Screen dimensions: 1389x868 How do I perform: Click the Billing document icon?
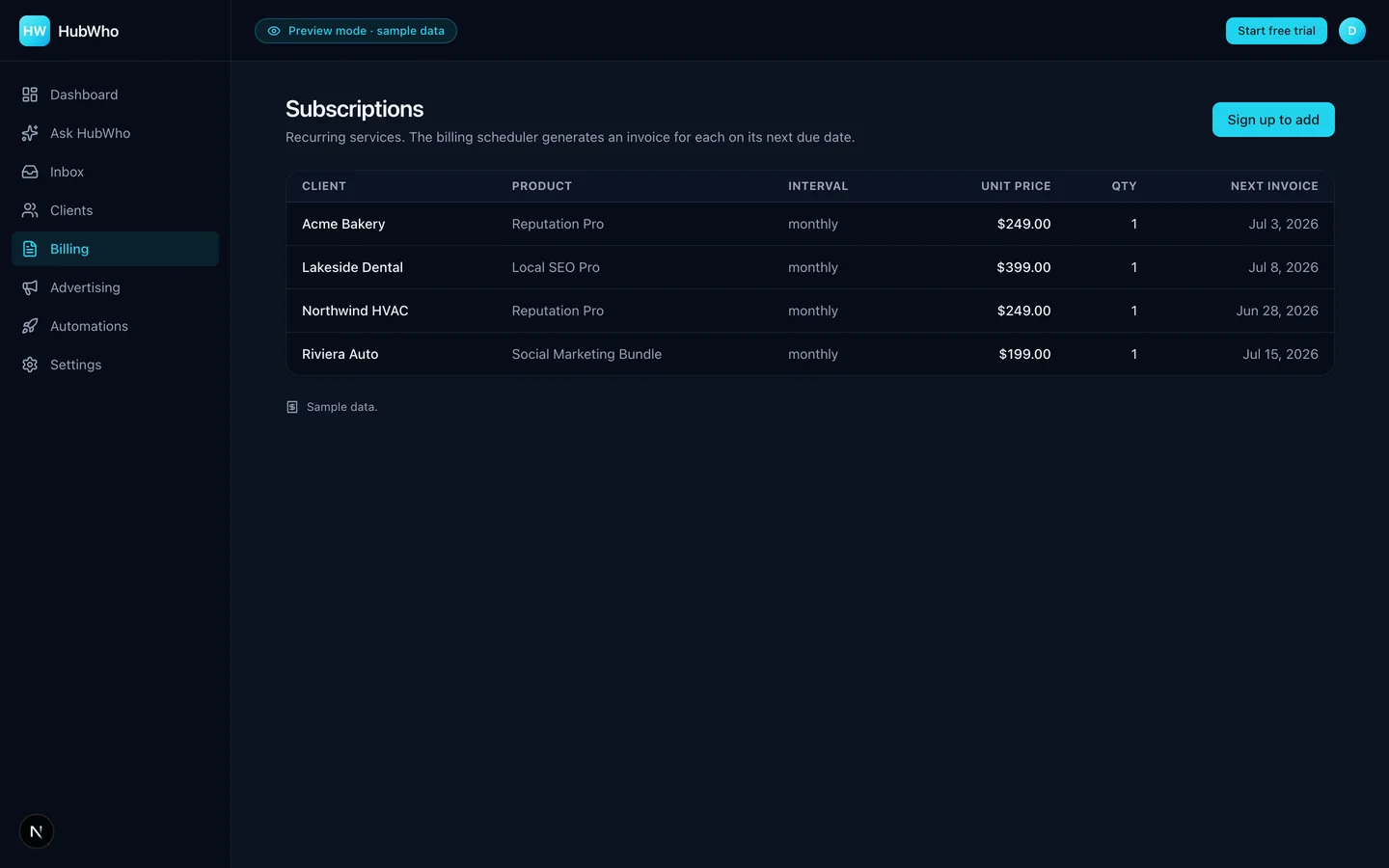click(30, 249)
